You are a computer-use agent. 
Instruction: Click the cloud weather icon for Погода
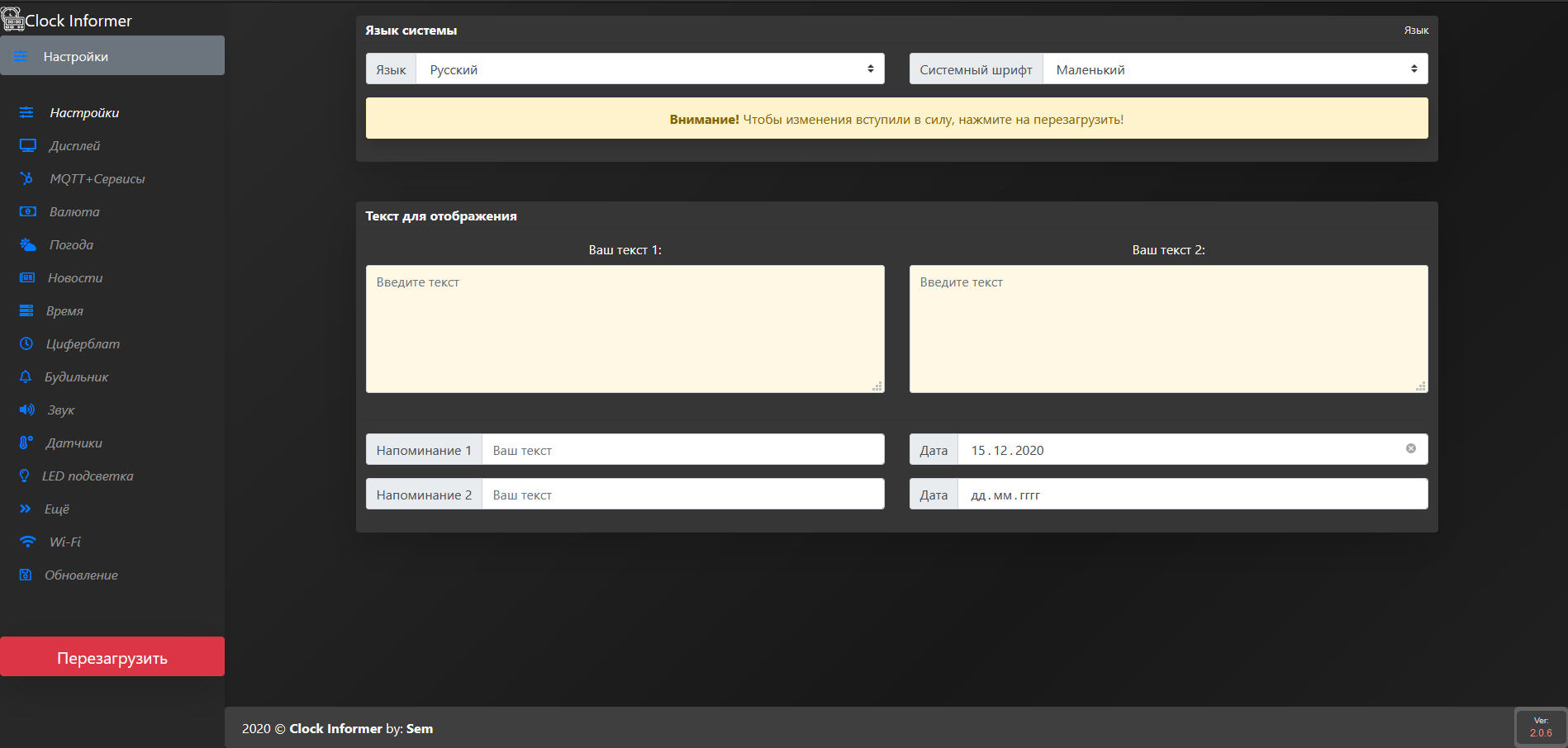[27, 244]
